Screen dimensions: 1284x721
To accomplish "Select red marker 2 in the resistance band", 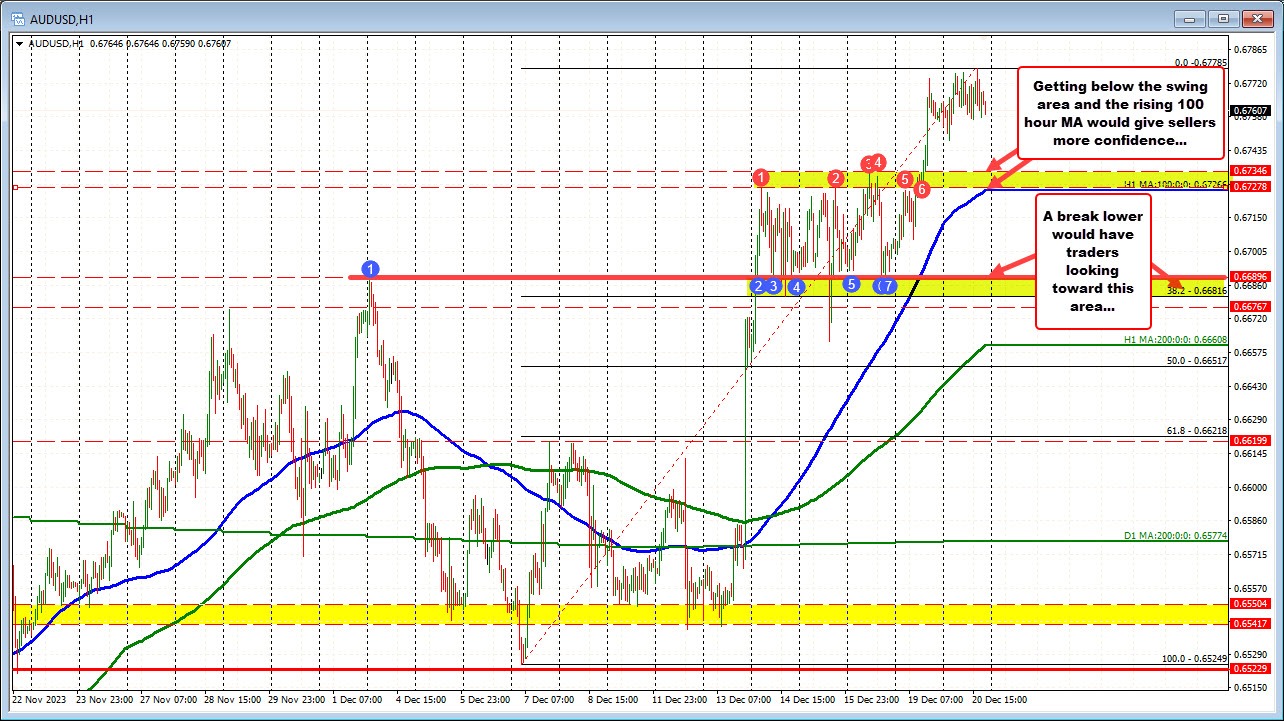I will (835, 178).
